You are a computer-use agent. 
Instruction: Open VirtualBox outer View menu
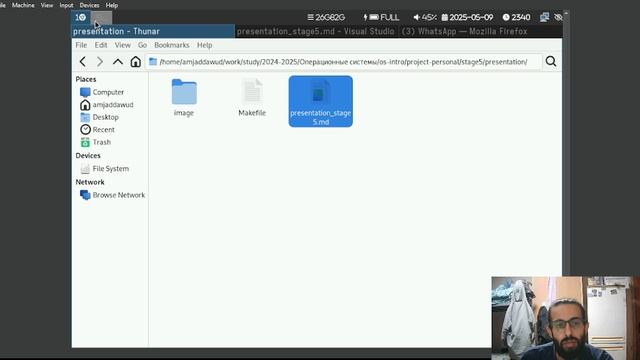47,5
